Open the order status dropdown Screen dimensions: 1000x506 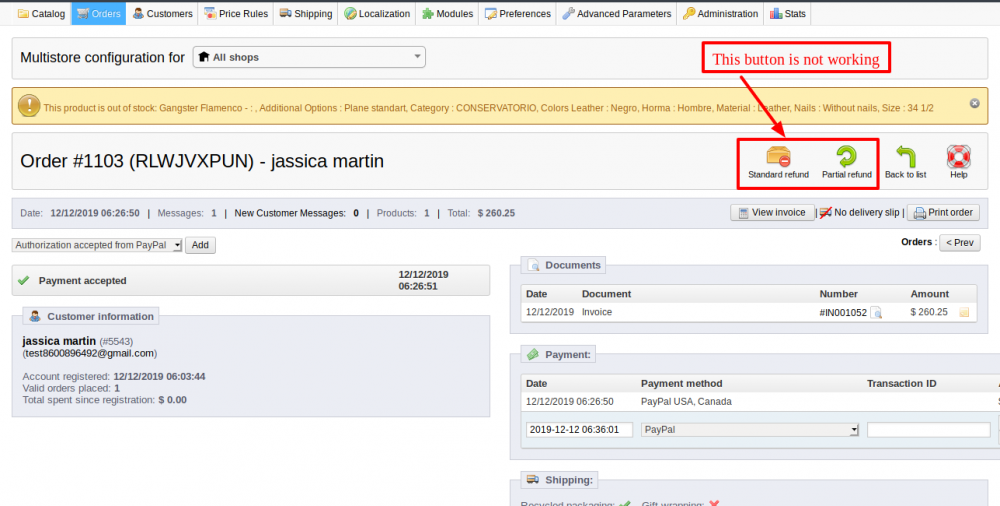pyautogui.click(x=97, y=245)
